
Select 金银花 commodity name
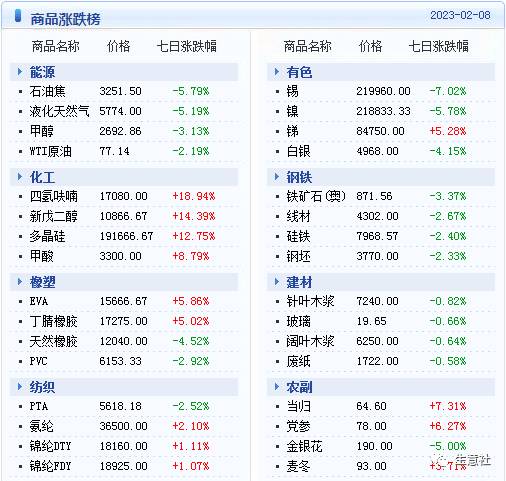[304, 446]
